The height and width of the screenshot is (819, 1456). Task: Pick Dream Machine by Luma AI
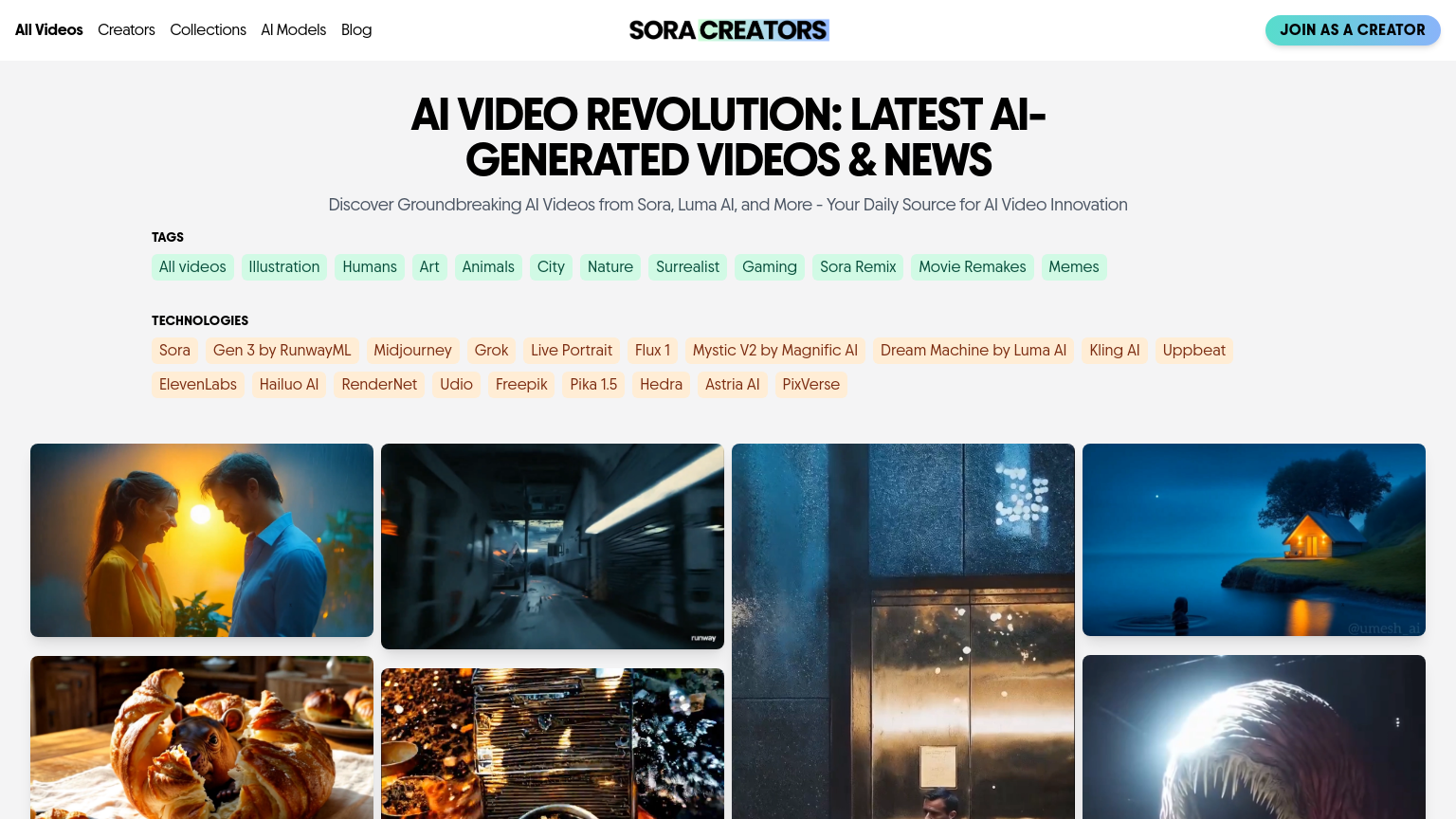tap(973, 351)
